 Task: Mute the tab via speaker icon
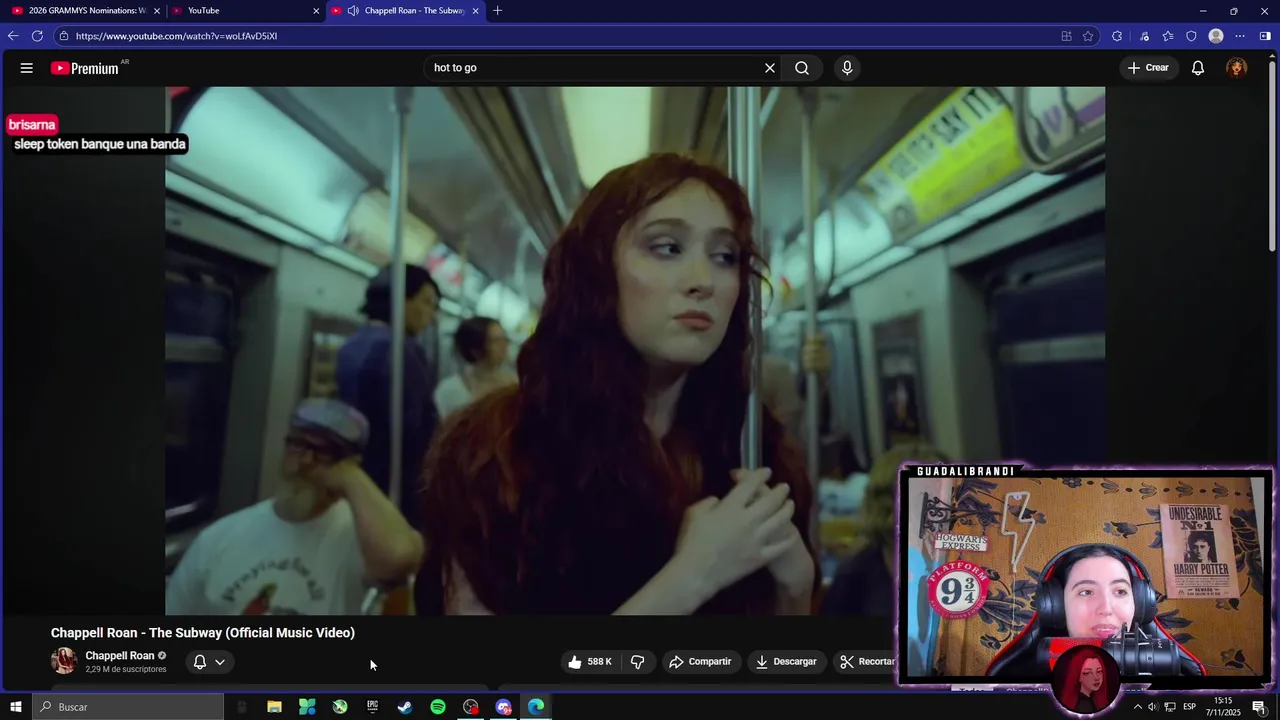click(x=353, y=11)
